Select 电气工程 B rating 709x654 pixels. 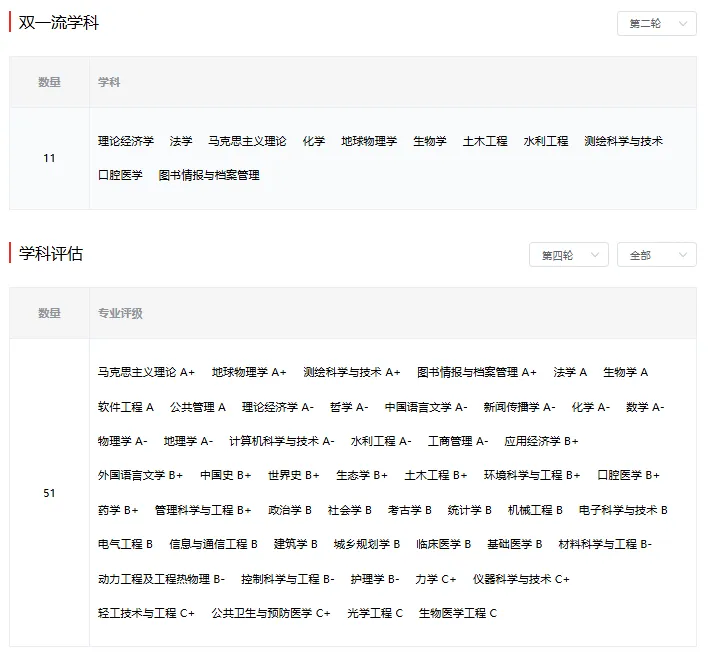click(125, 544)
